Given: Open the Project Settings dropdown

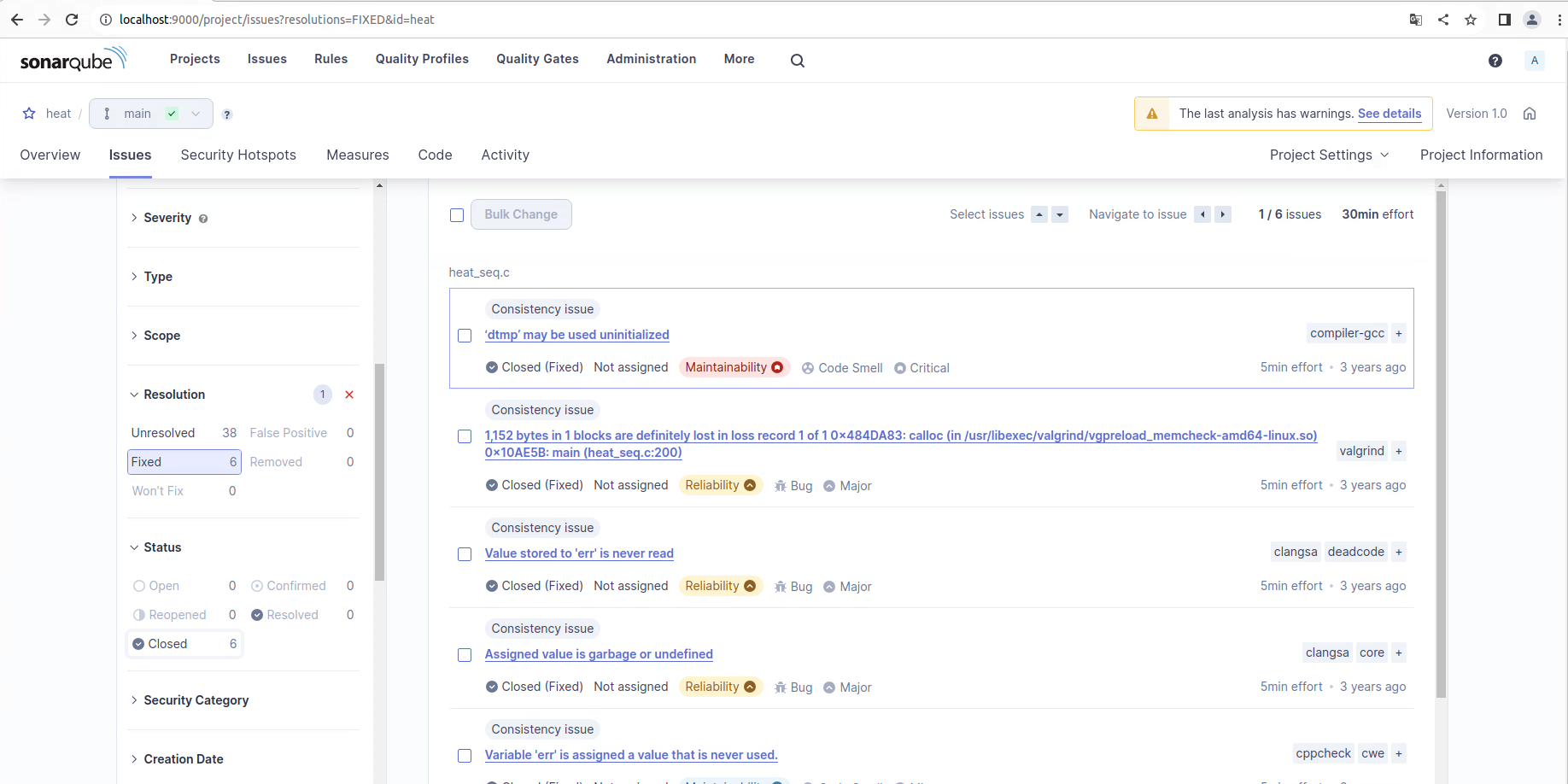Looking at the screenshot, I should pos(1329,155).
